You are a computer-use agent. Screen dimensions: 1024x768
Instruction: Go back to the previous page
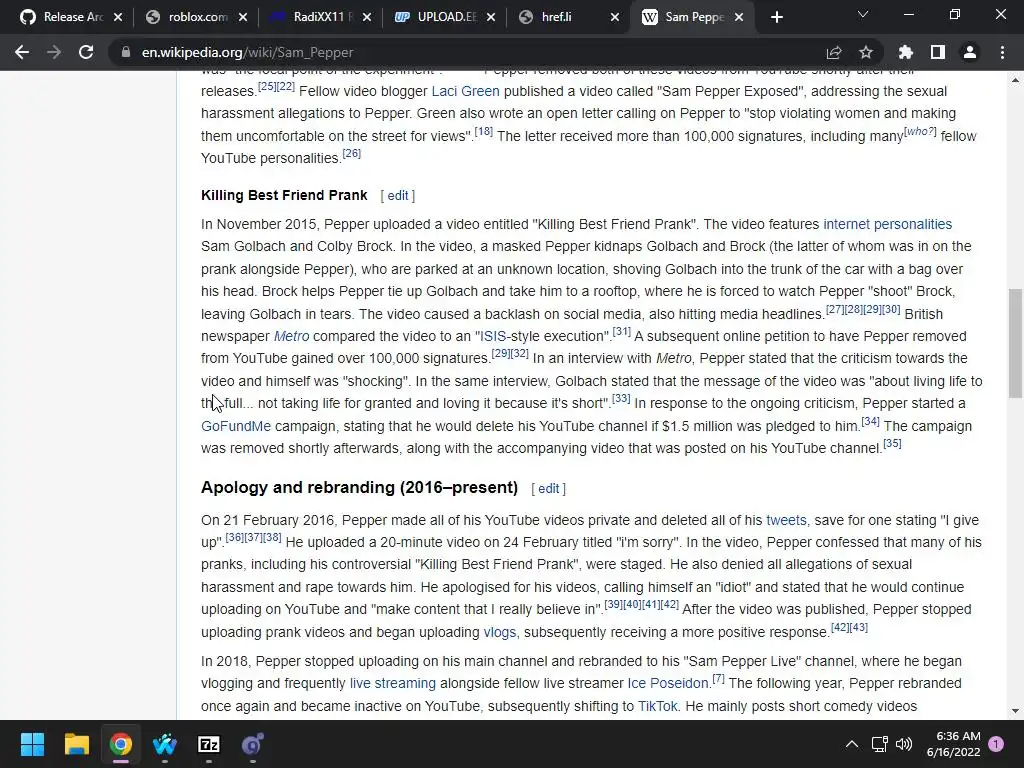(x=22, y=52)
